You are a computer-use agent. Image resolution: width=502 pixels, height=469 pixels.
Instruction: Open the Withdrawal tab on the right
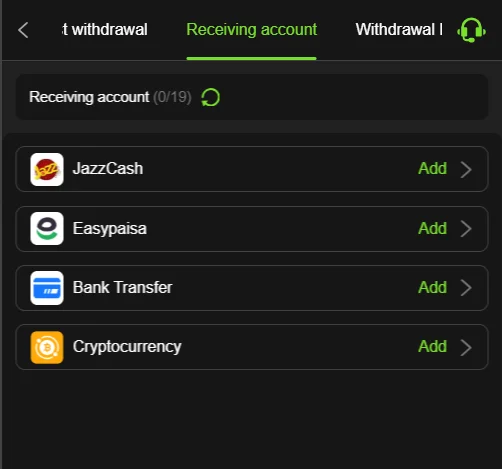tap(399, 30)
